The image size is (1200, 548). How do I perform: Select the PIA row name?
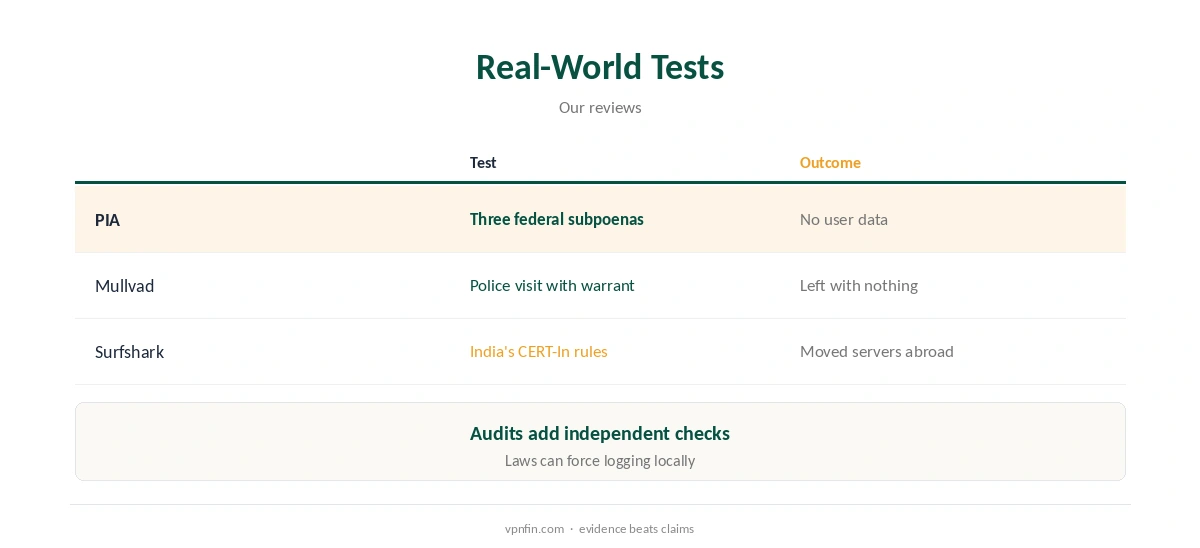click(x=107, y=220)
